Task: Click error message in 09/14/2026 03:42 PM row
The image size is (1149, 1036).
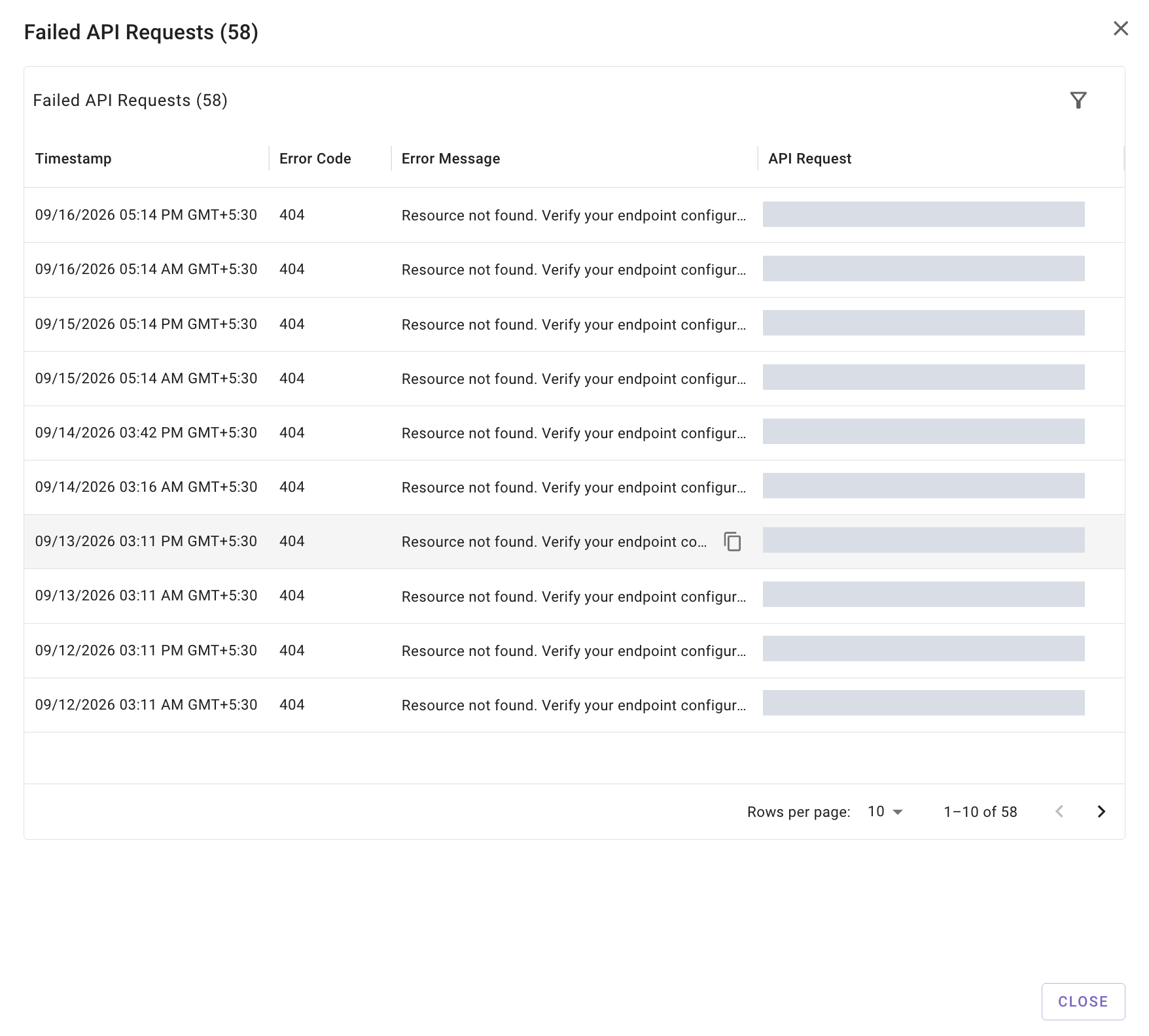Action: point(574,433)
